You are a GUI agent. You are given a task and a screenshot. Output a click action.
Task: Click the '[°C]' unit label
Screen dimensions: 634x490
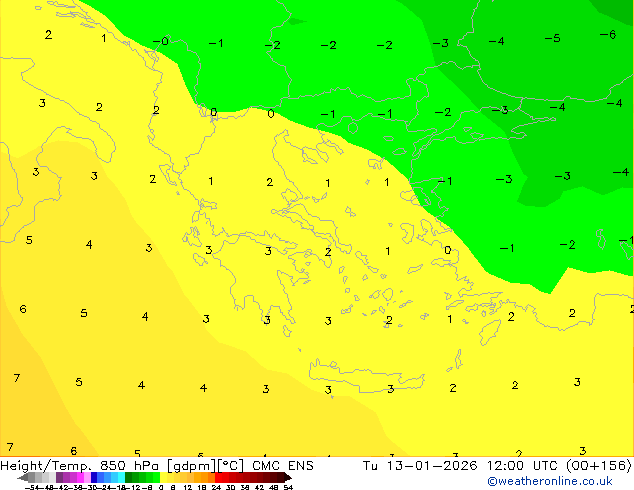(x=230, y=466)
